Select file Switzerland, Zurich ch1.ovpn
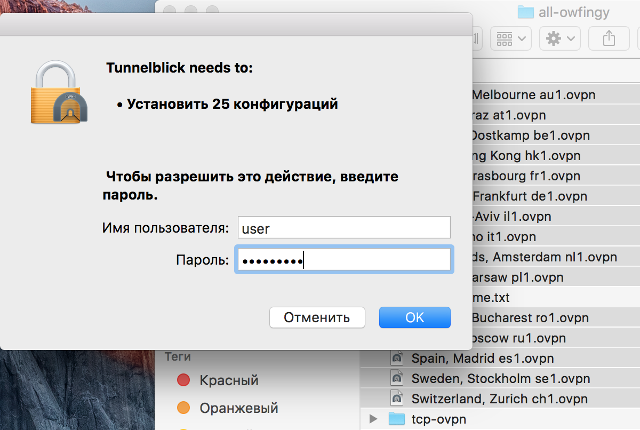Image resolution: width=640 pixels, height=430 pixels. pyautogui.click(x=500, y=399)
